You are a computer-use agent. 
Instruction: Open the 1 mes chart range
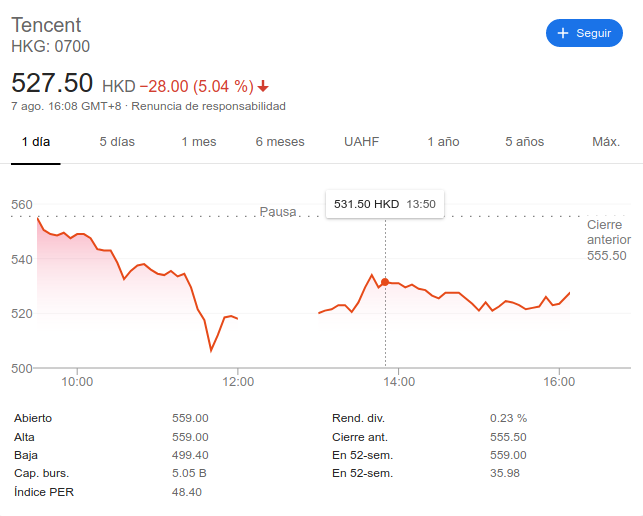pos(198,142)
